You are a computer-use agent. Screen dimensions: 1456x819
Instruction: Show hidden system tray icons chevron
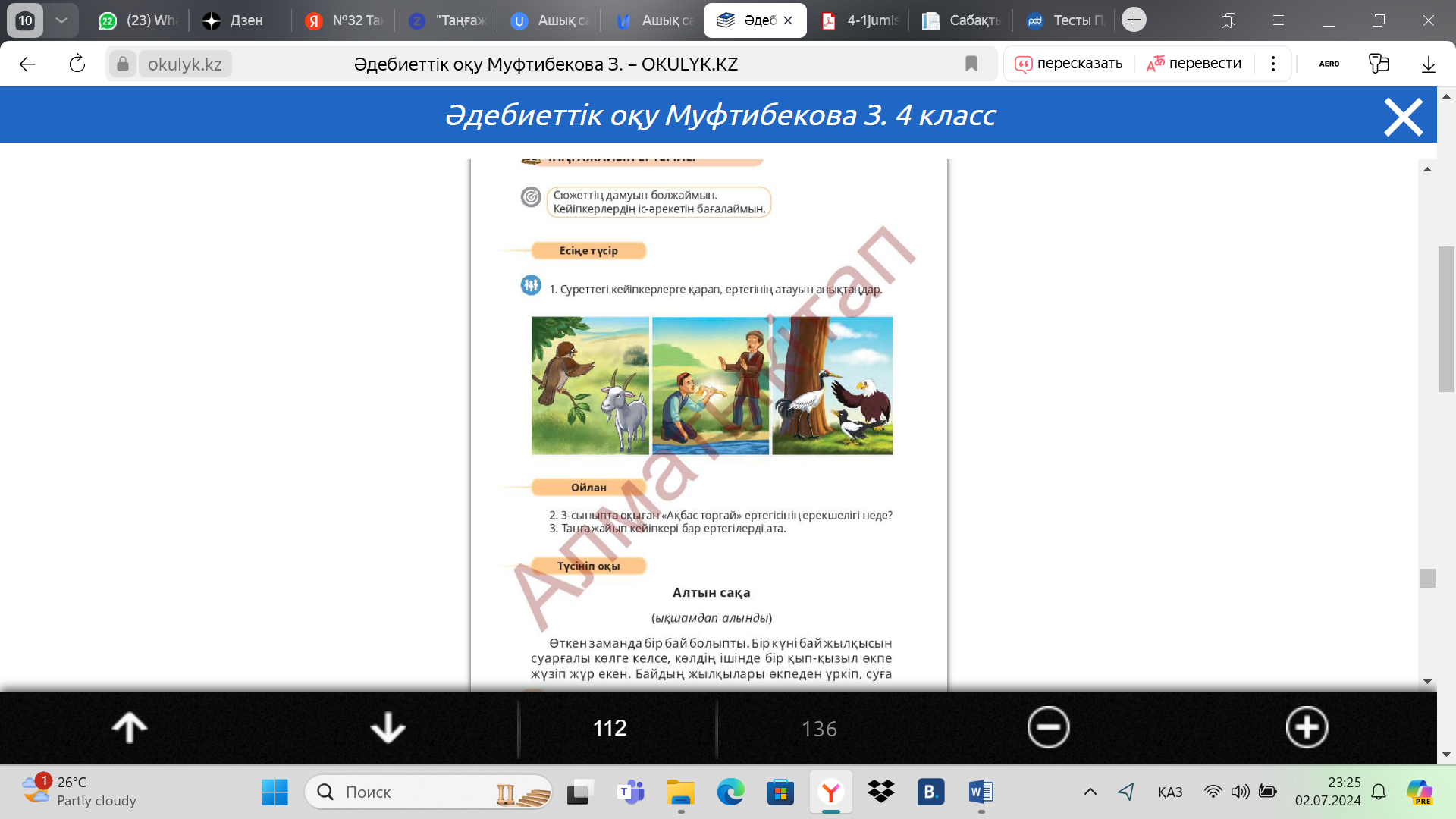coord(1090,792)
